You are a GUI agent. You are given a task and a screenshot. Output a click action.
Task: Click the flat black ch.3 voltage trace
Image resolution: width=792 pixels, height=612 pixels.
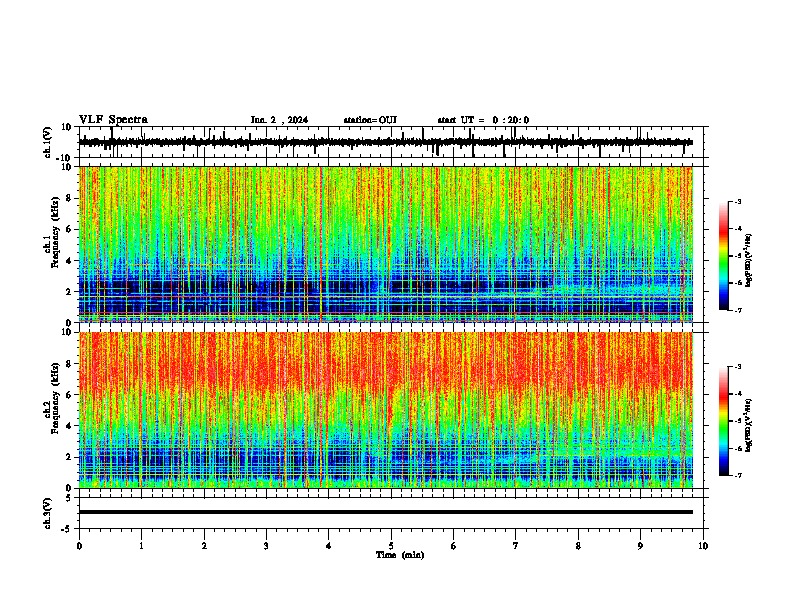(x=385, y=512)
